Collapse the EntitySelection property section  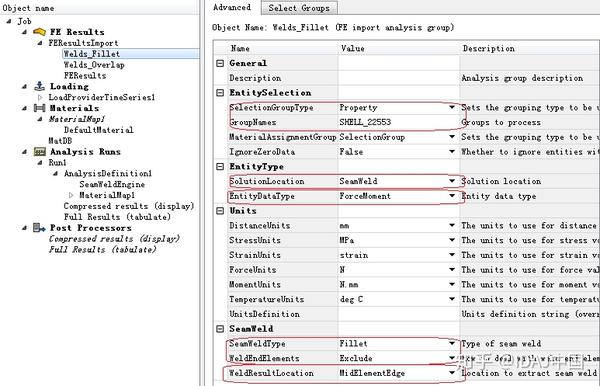220,93
